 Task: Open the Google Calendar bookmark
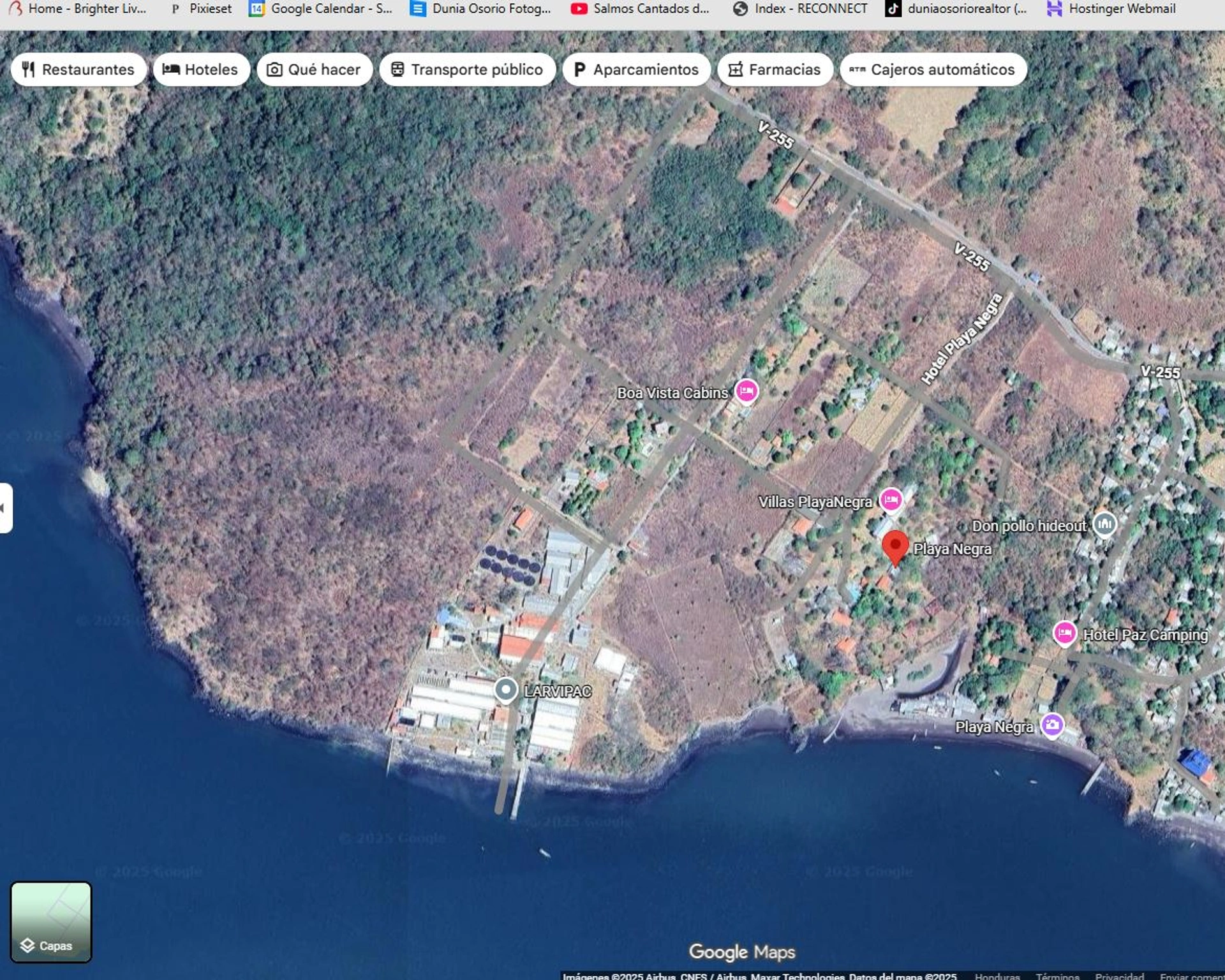pyautogui.click(x=321, y=9)
